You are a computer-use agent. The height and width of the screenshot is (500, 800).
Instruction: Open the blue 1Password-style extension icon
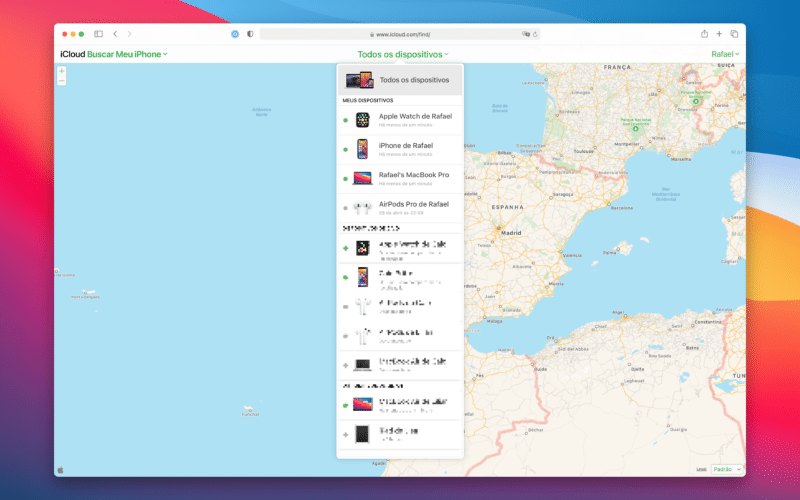[235, 34]
